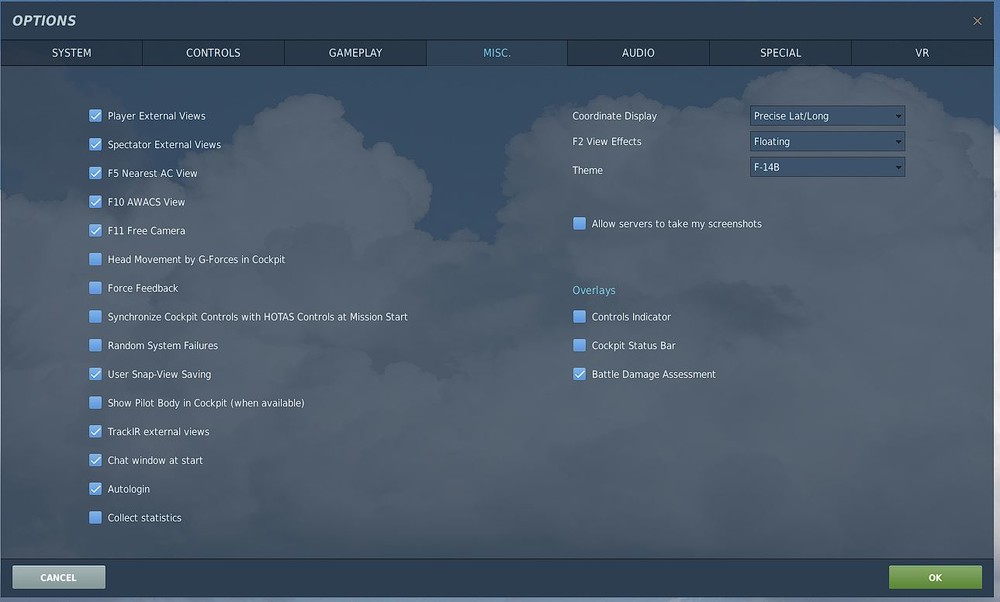This screenshot has height=602, width=1000.
Task: Open the VR tab
Action: [x=922, y=53]
